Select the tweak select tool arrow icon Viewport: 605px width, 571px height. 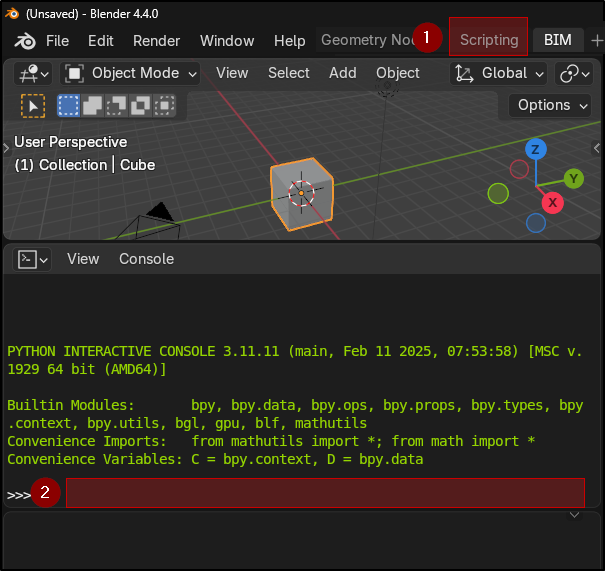[33, 105]
